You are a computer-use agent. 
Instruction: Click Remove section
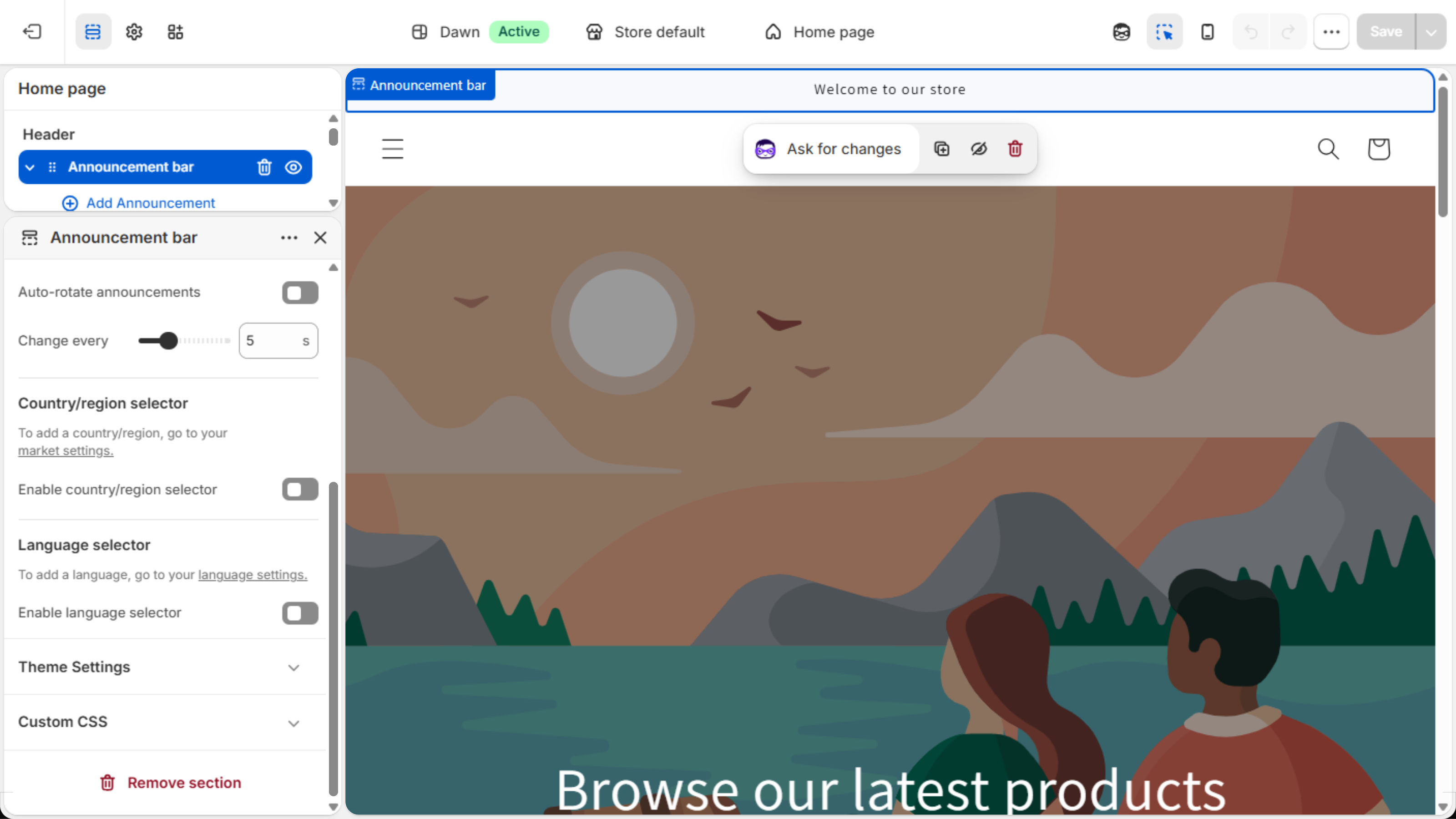pos(171,783)
